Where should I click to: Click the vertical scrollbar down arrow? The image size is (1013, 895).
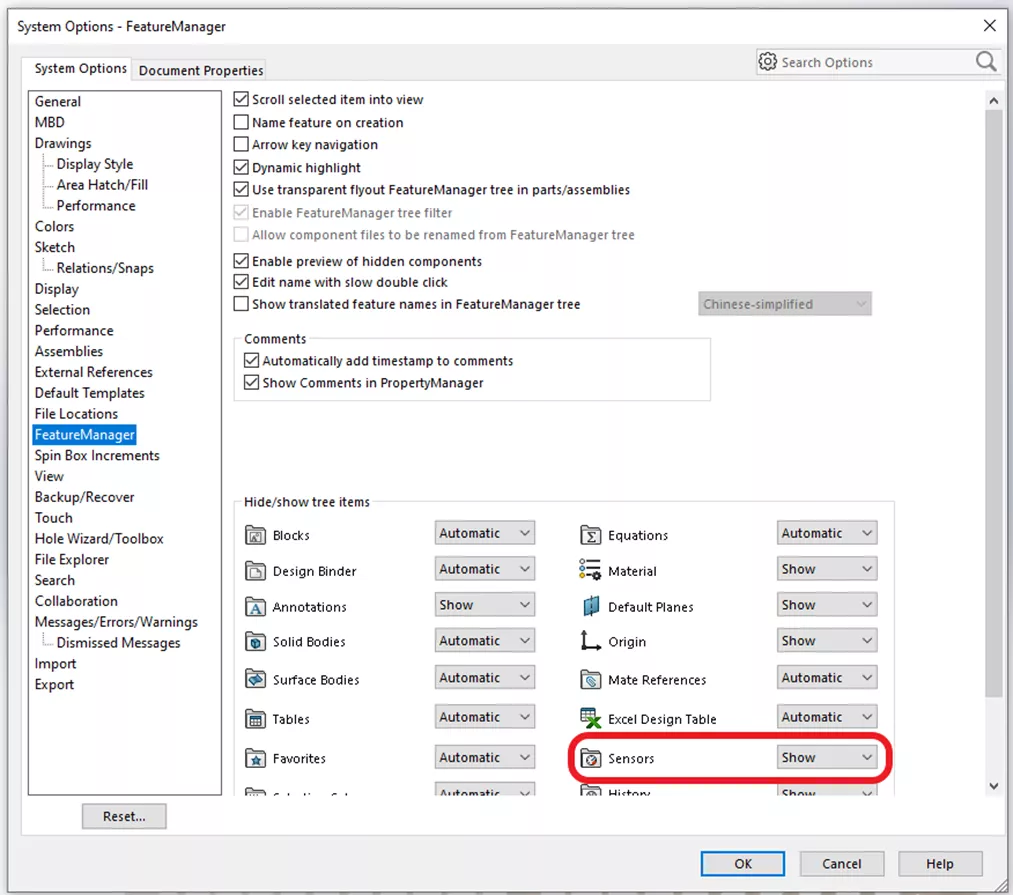pyautogui.click(x=993, y=786)
